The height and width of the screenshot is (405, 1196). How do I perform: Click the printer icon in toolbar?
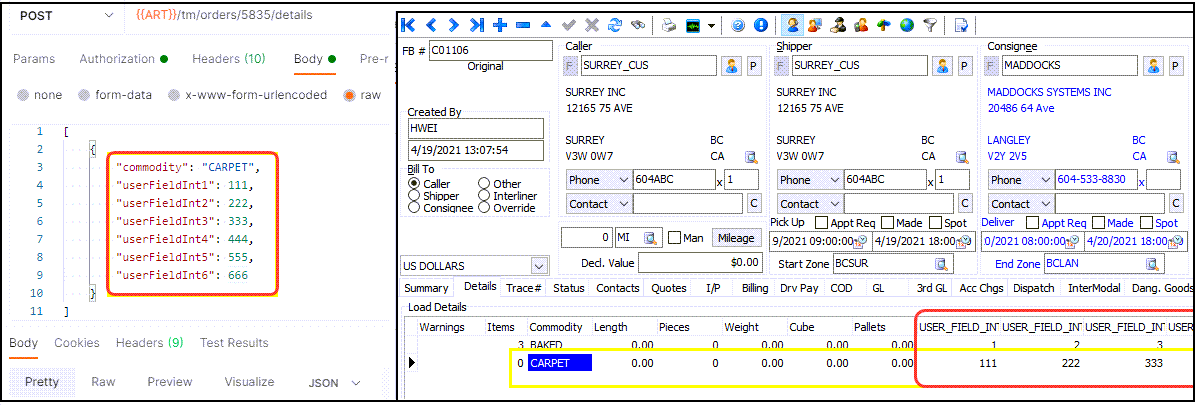pos(668,25)
